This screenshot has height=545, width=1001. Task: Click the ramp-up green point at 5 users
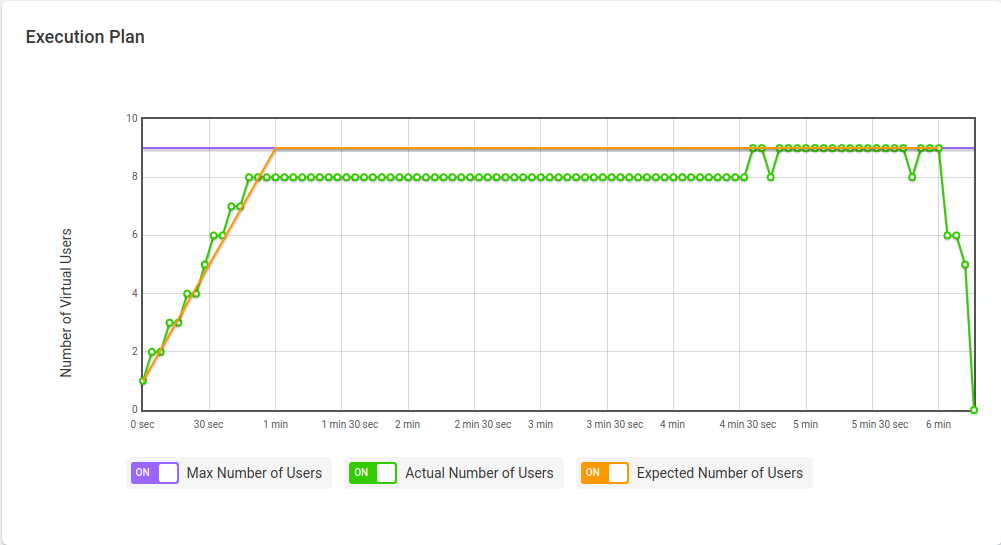205,265
